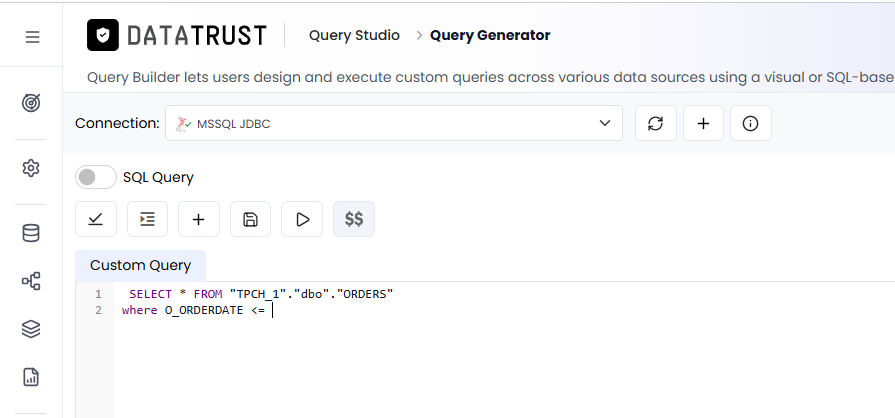The width and height of the screenshot is (895, 418).
Task: Open the report chart icon in sidebar
Action: pos(31,377)
